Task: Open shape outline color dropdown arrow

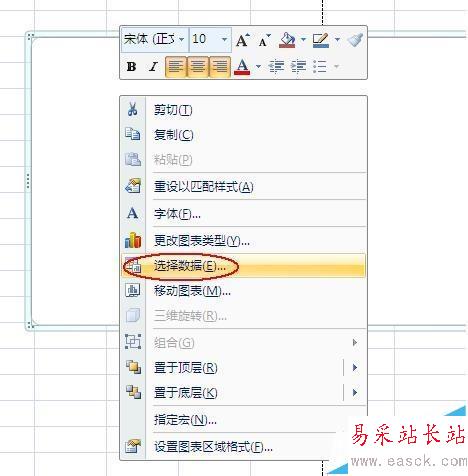Action: pyautogui.click(x=337, y=40)
